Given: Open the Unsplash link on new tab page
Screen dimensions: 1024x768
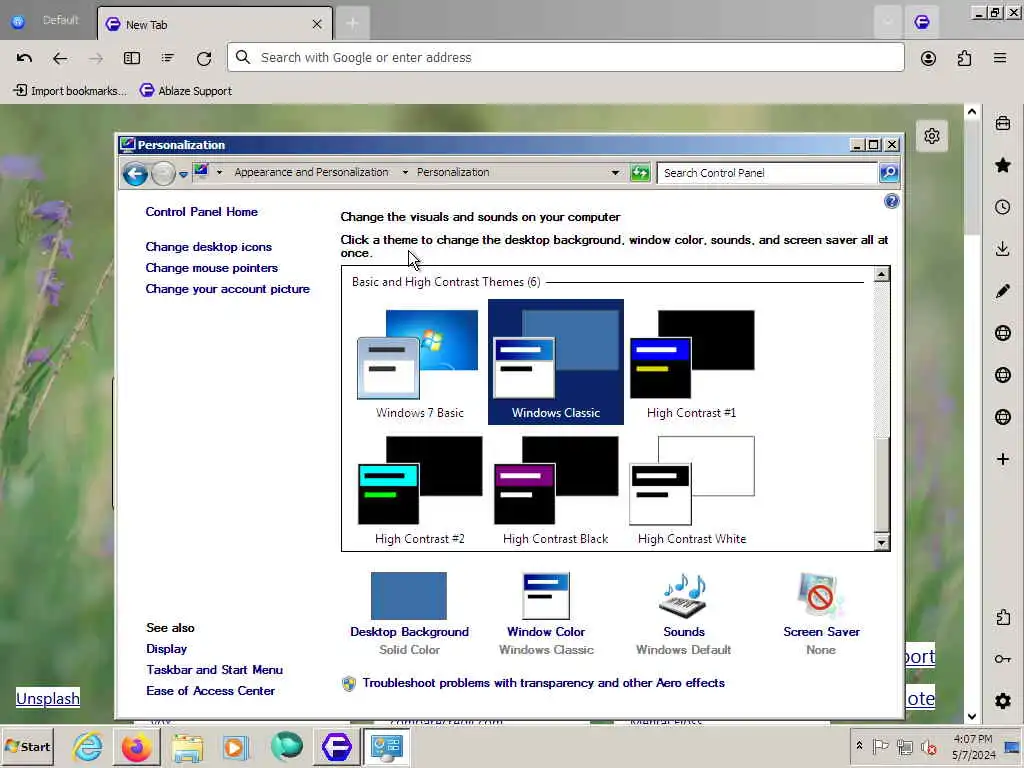Looking at the screenshot, I should tap(48, 698).
